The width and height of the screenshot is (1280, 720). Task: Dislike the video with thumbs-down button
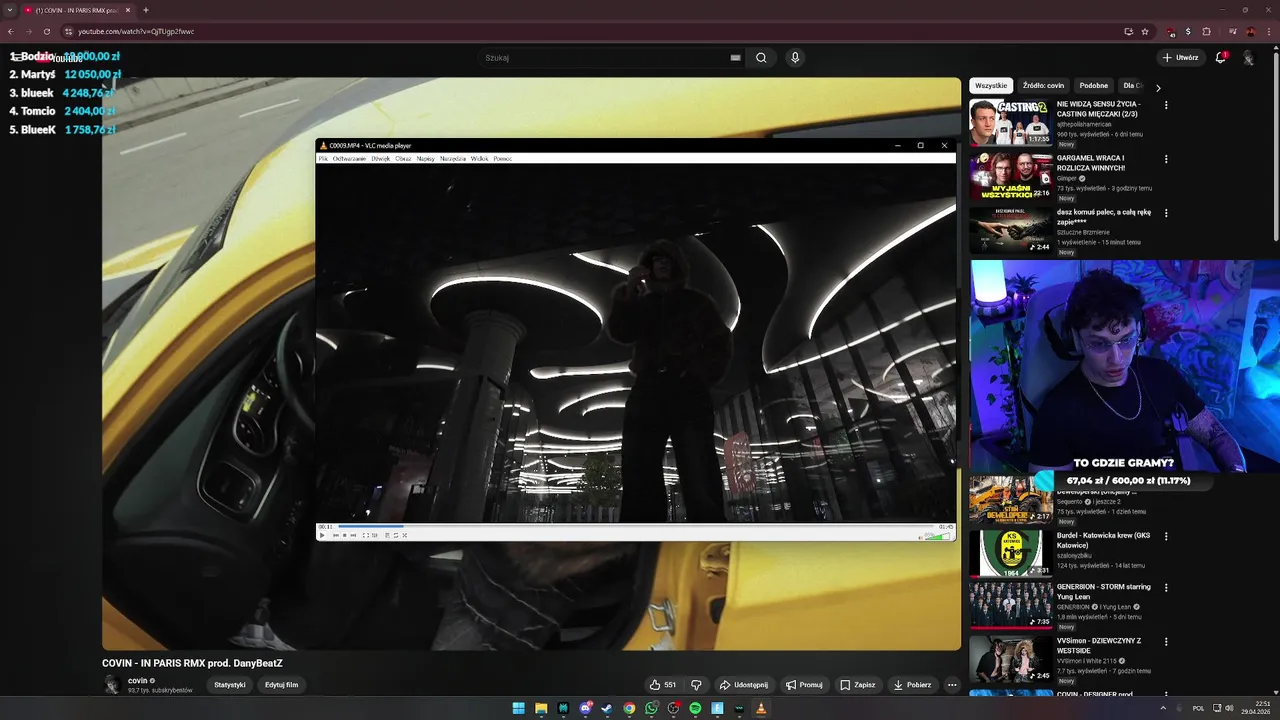(697, 685)
